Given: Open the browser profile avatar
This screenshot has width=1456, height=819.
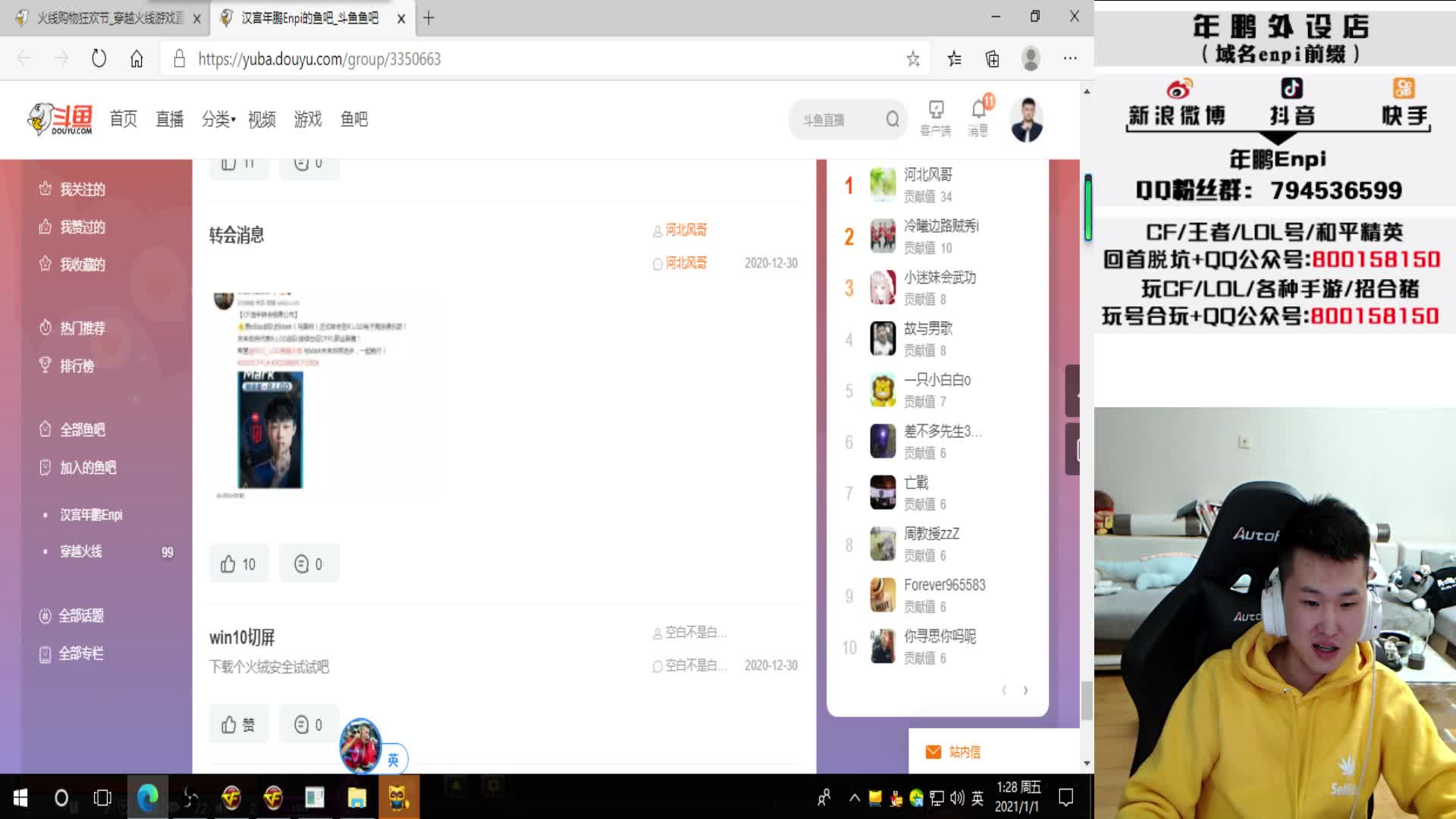Looking at the screenshot, I should pos(1031,58).
